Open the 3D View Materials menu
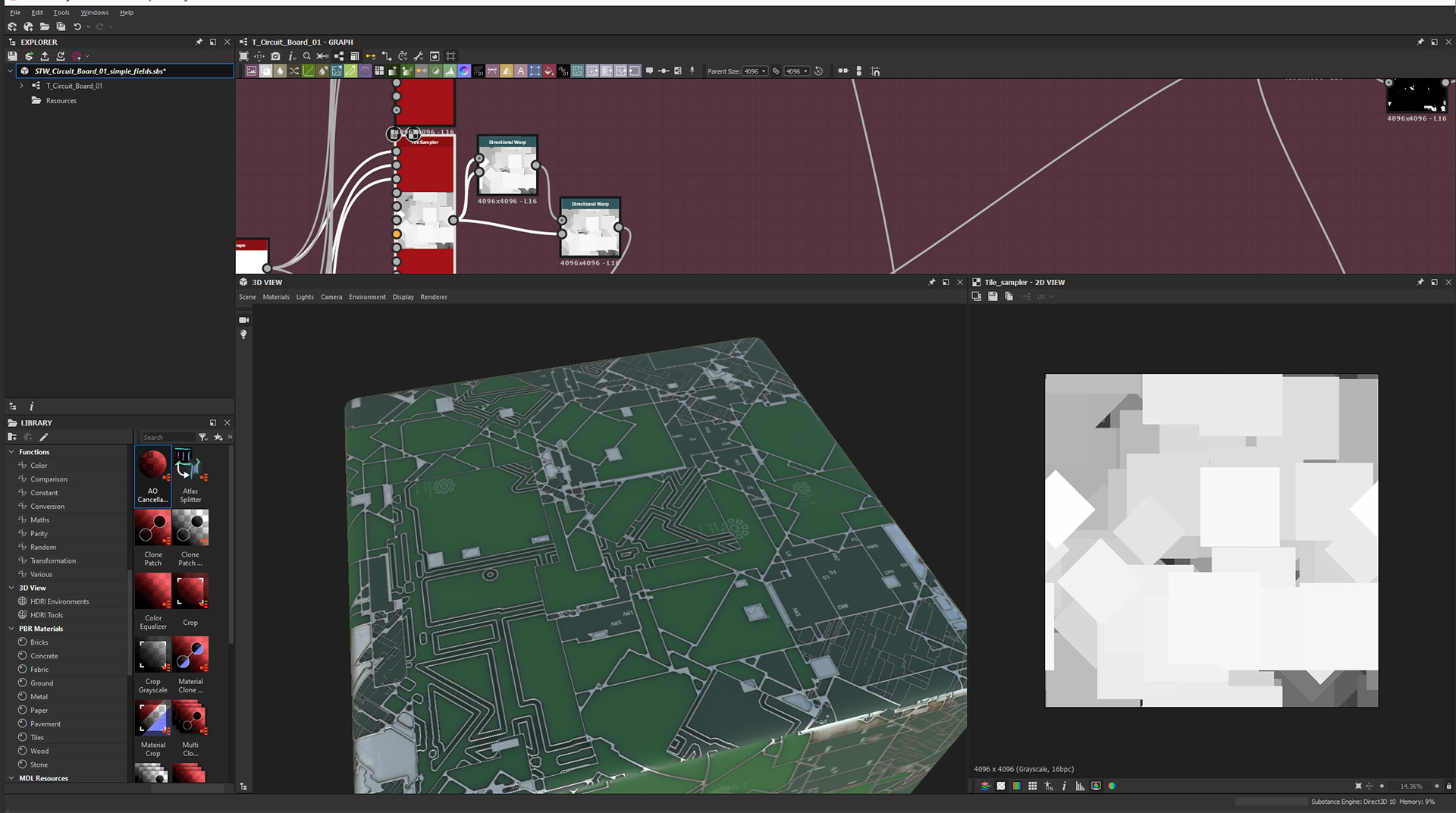Viewport: 1456px width, 813px height. (276, 297)
